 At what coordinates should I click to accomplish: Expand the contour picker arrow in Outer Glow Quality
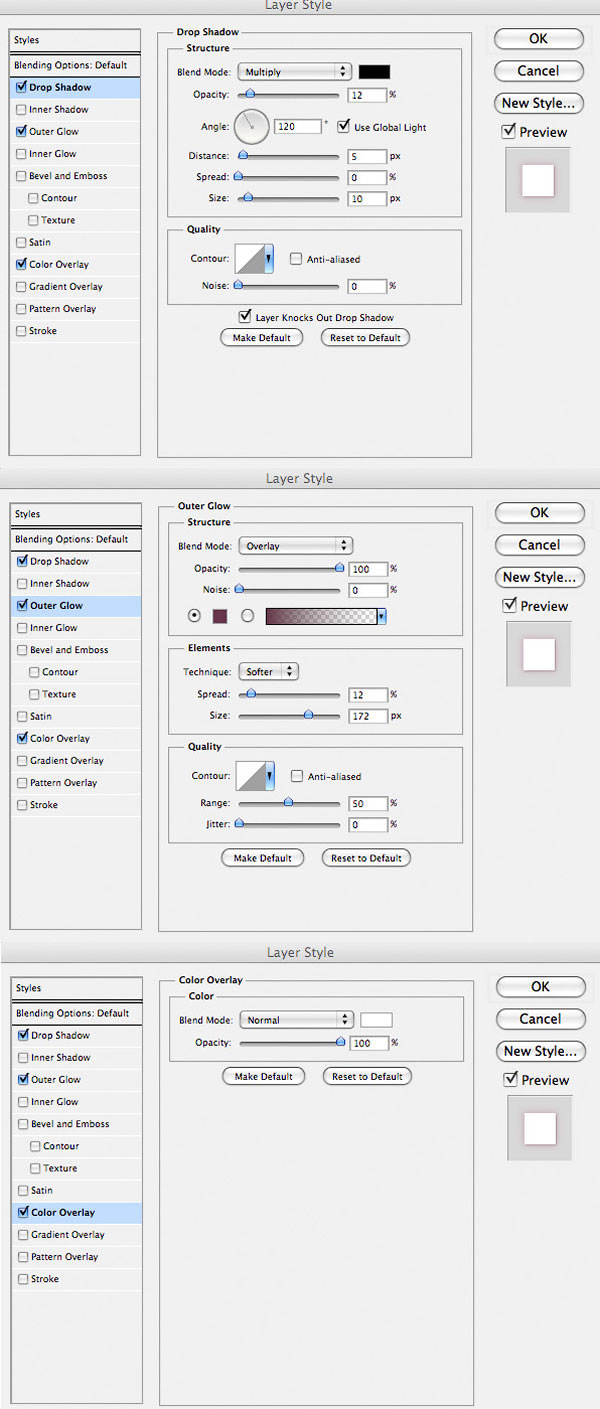click(270, 777)
